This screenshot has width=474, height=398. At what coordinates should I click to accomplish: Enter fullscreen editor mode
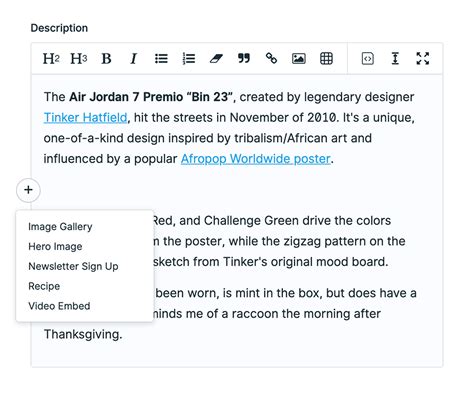click(423, 58)
